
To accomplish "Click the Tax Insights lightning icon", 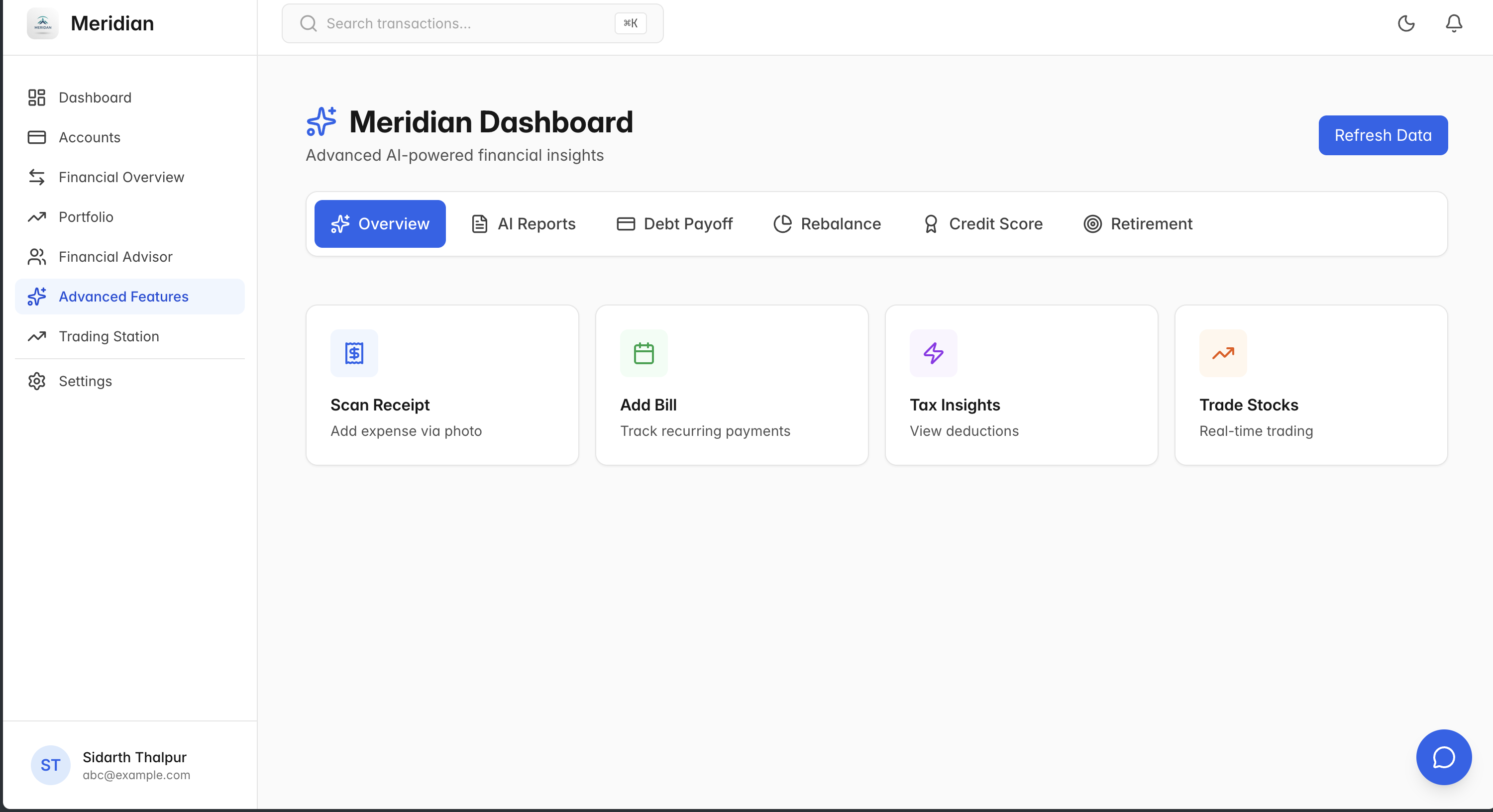I will coord(933,353).
